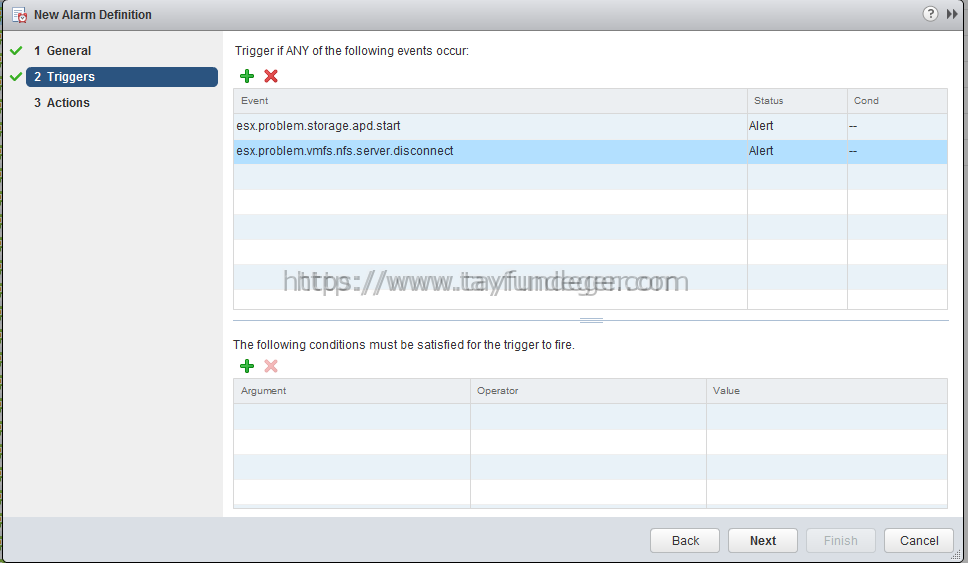Click the Status column header

coord(797,101)
